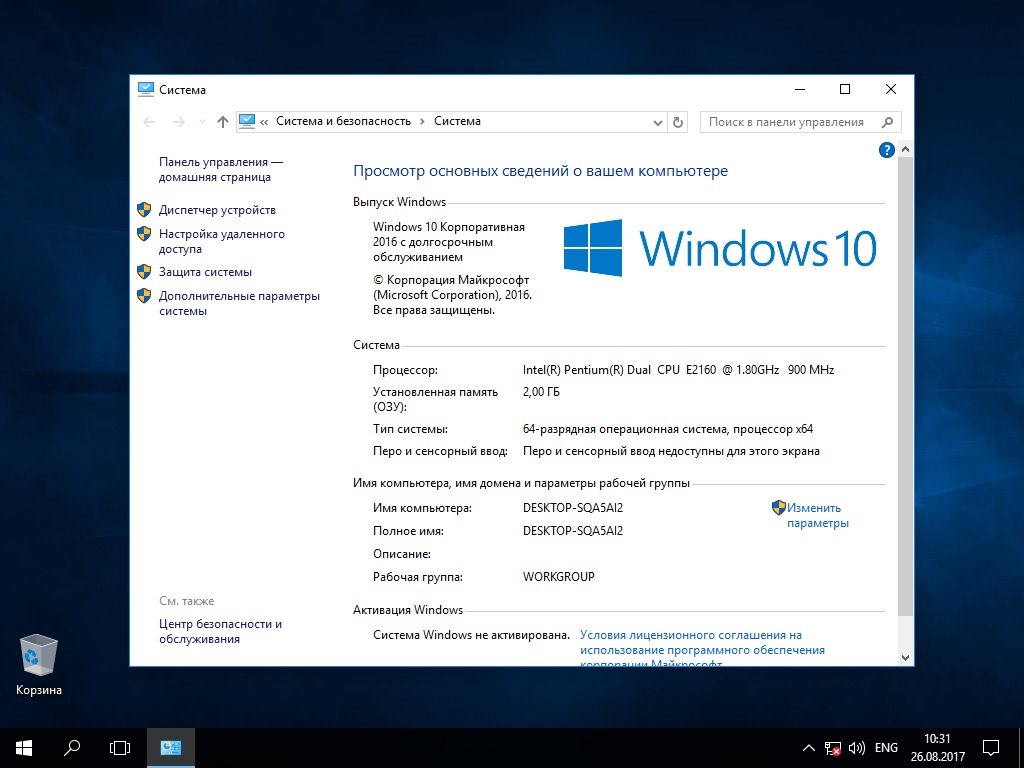Screen dimensions: 1024x768
Task: Open the clock showing 10:31
Action: (937, 748)
